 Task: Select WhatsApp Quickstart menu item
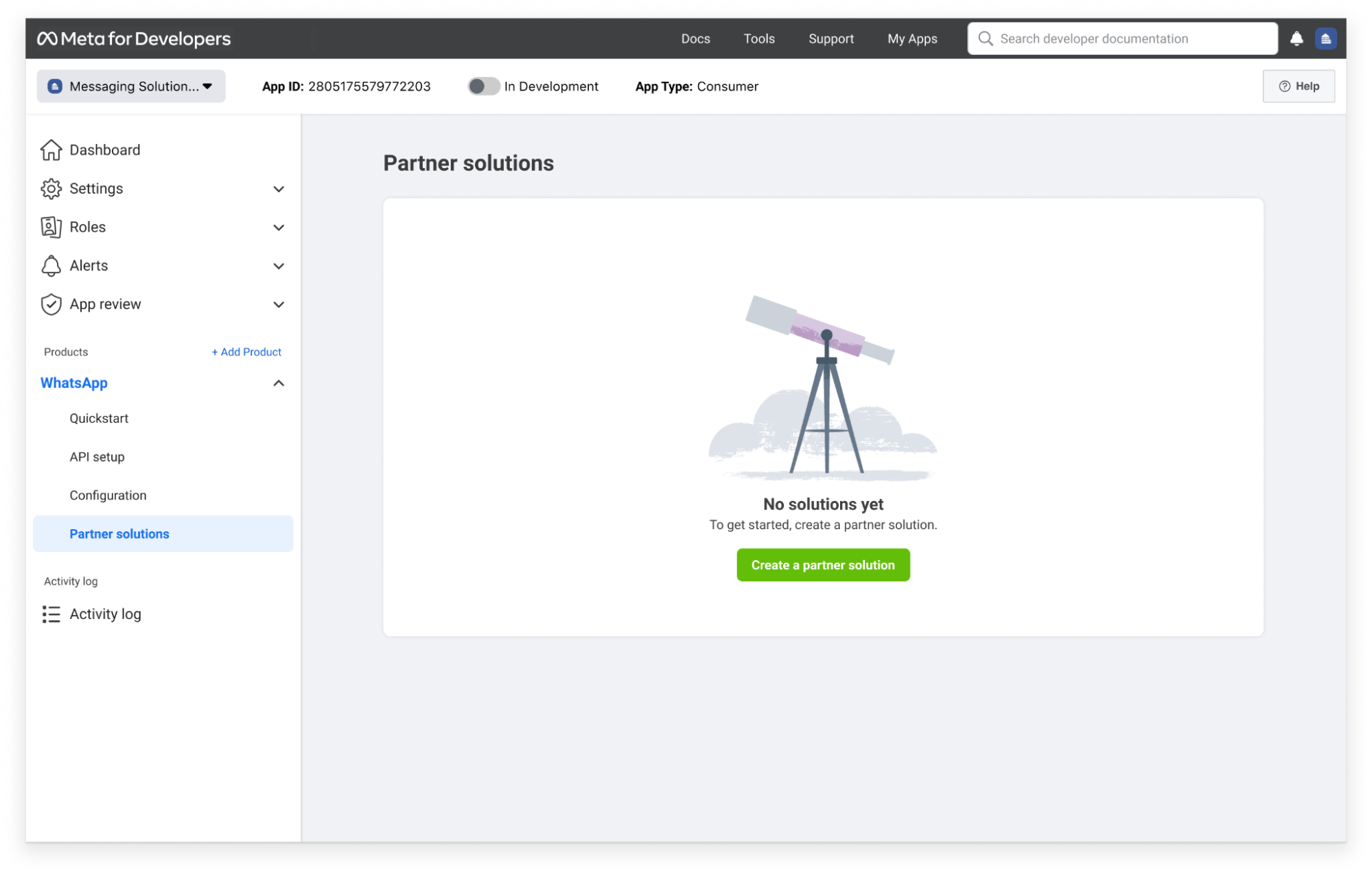point(98,418)
